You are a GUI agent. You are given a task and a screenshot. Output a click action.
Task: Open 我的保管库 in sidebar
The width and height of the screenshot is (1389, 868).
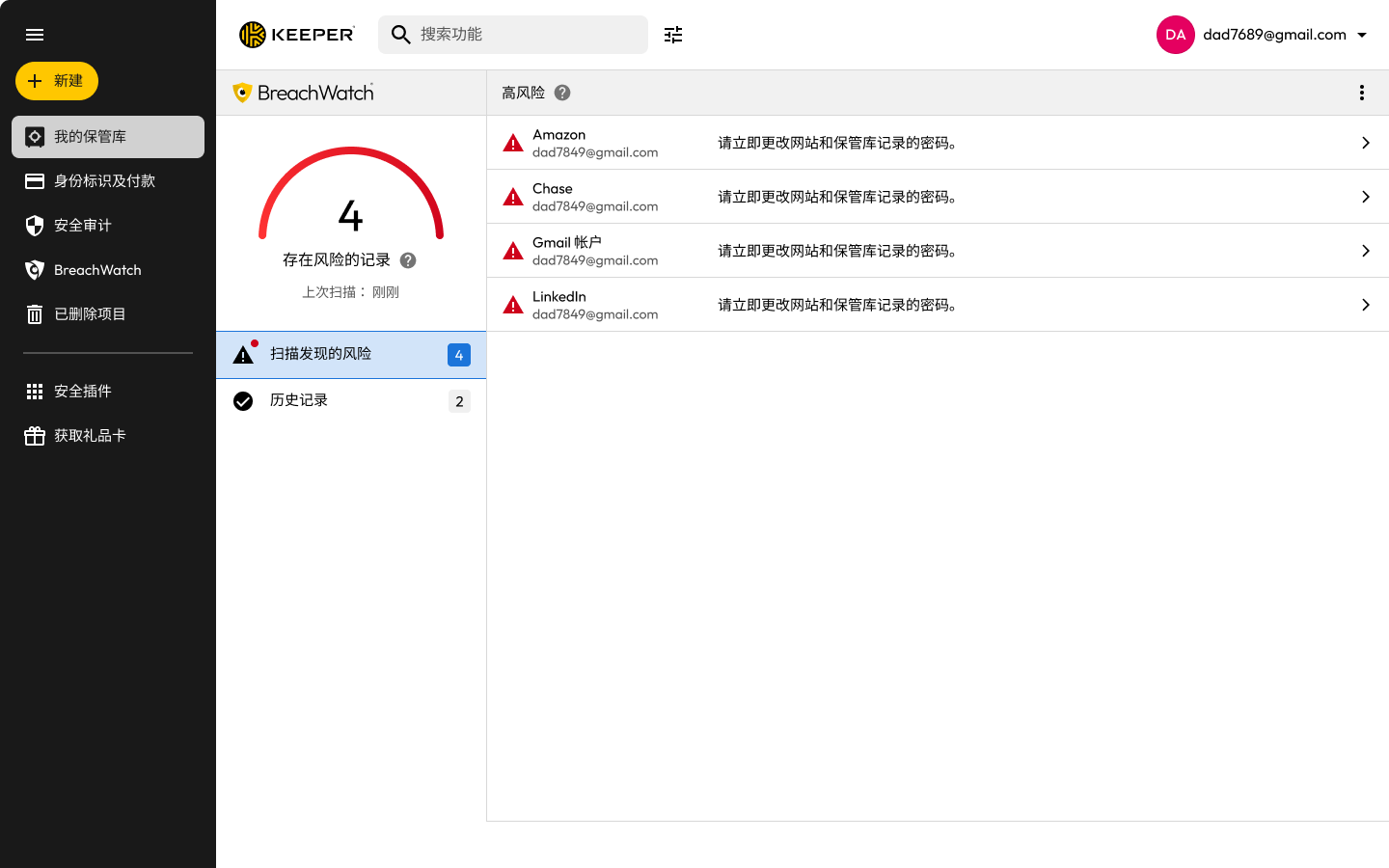[108, 137]
